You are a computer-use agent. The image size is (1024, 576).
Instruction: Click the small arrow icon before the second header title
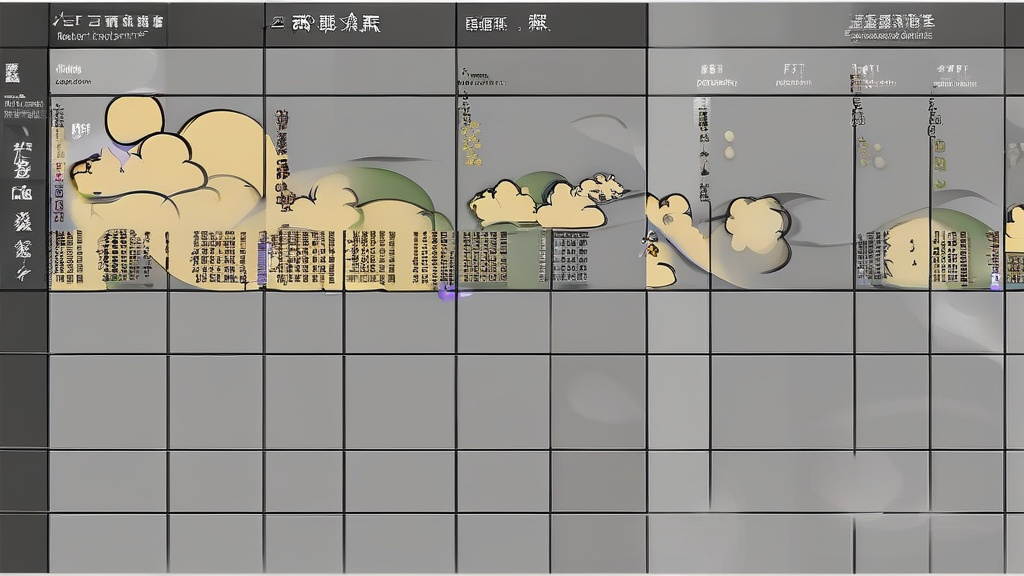tap(276, 25)
